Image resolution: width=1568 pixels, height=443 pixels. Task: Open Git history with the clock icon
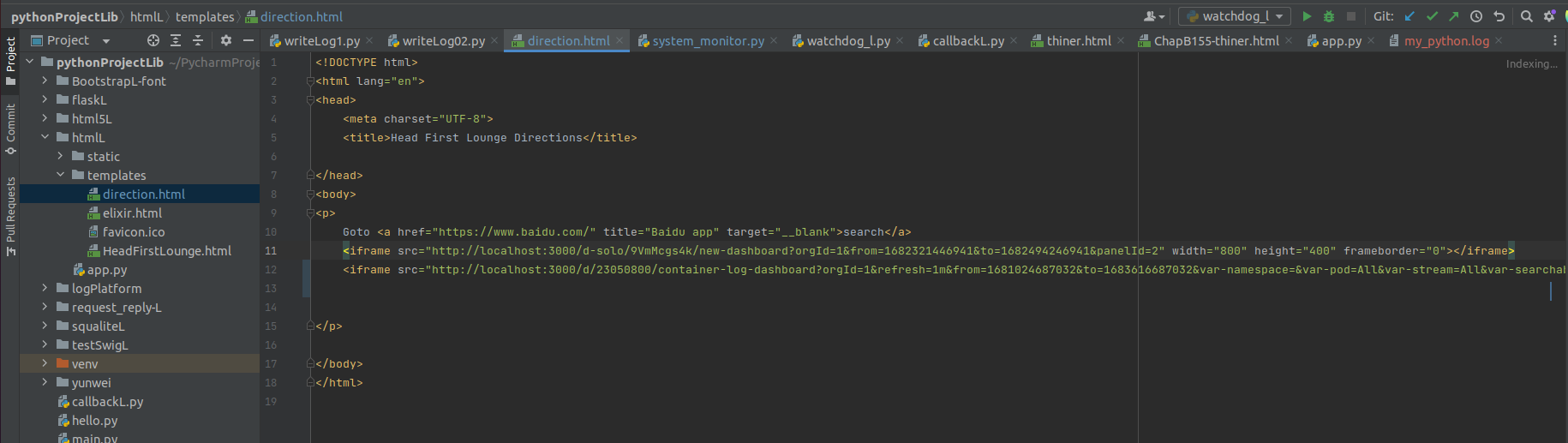pyautogui.click(x=1476, y=16)
